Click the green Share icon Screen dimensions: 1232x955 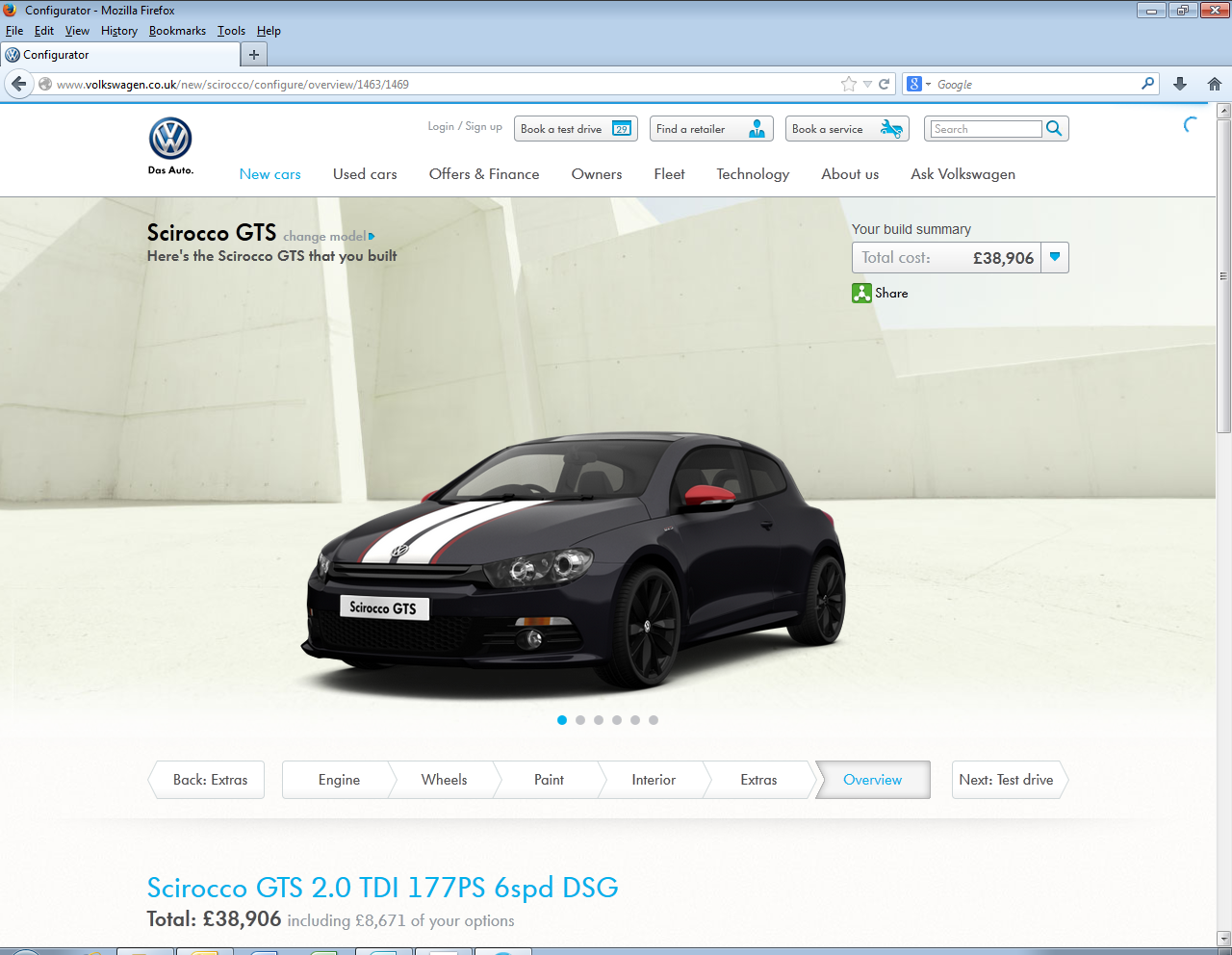pyautogui.click(x=861, y=293)
